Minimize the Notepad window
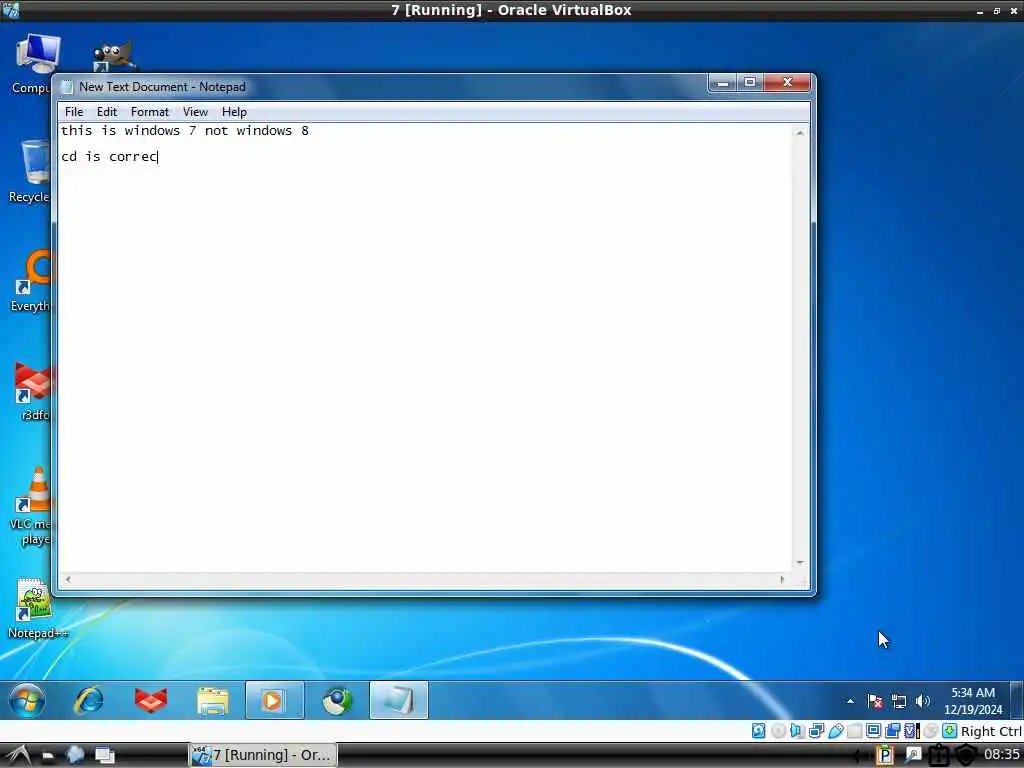Viewport: 1024px width, 768px height. (722, 83)
